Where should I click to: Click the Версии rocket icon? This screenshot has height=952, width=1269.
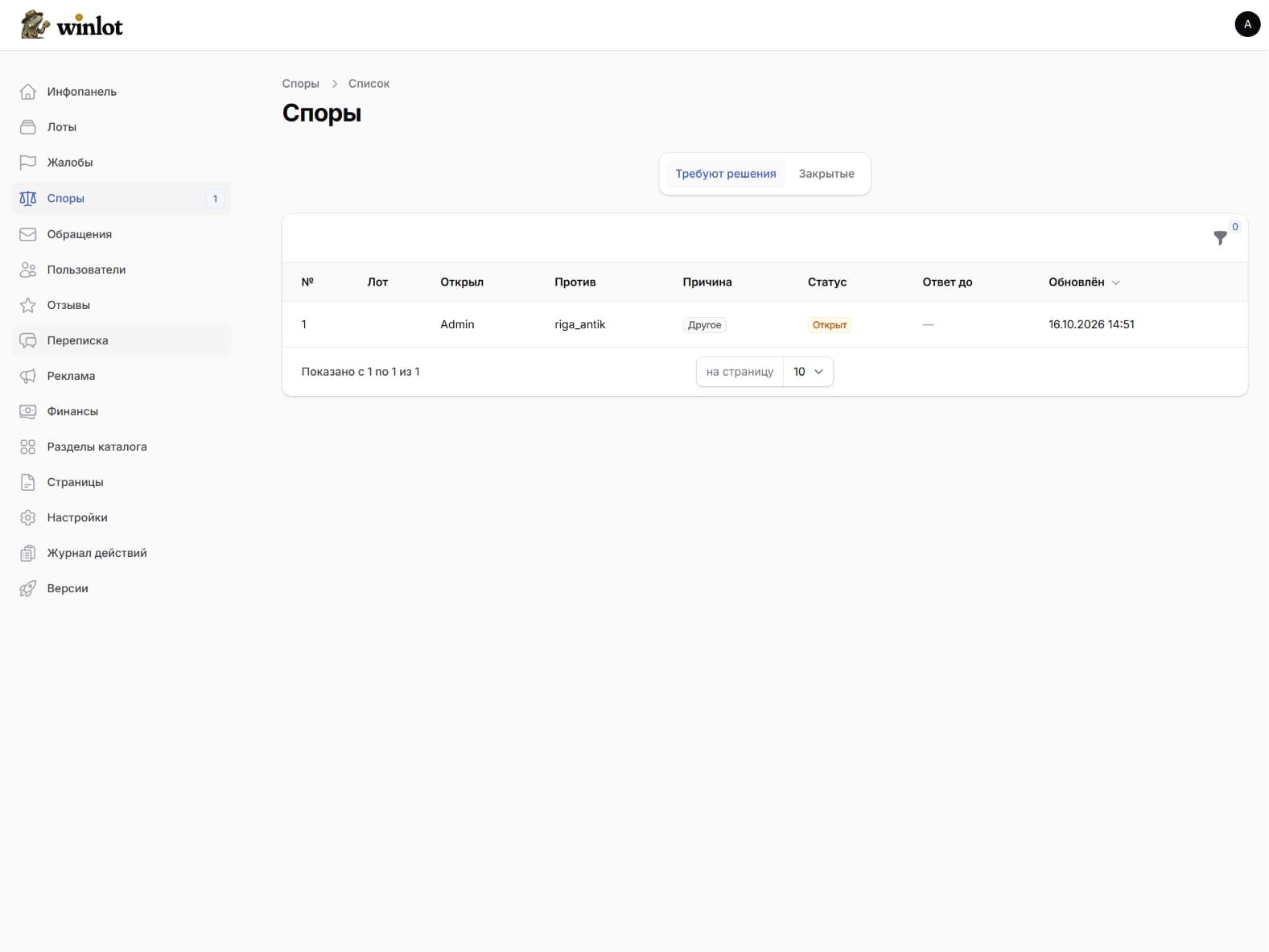tap(27, 588)
